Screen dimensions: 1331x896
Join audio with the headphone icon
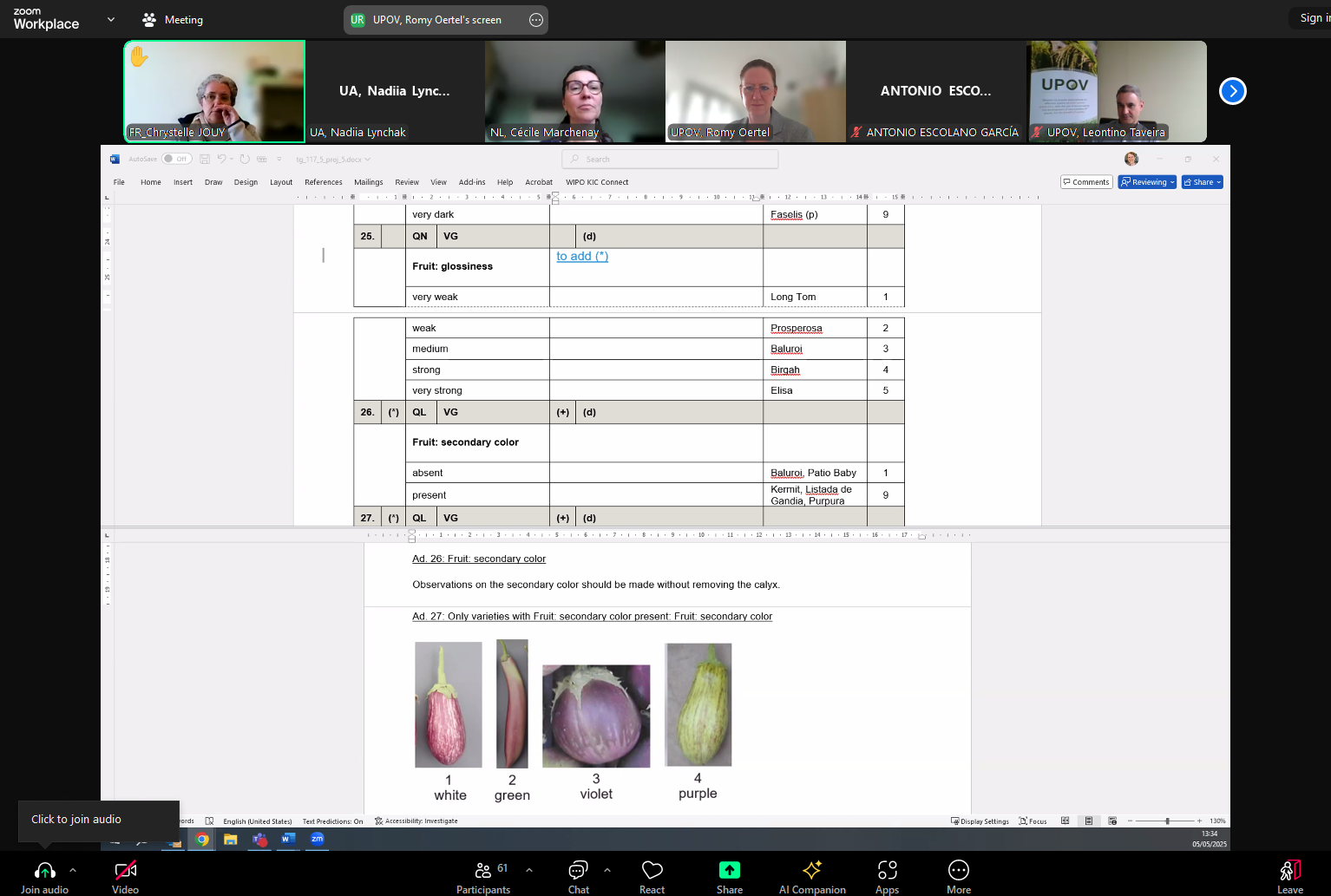click(x=45, y=871)
